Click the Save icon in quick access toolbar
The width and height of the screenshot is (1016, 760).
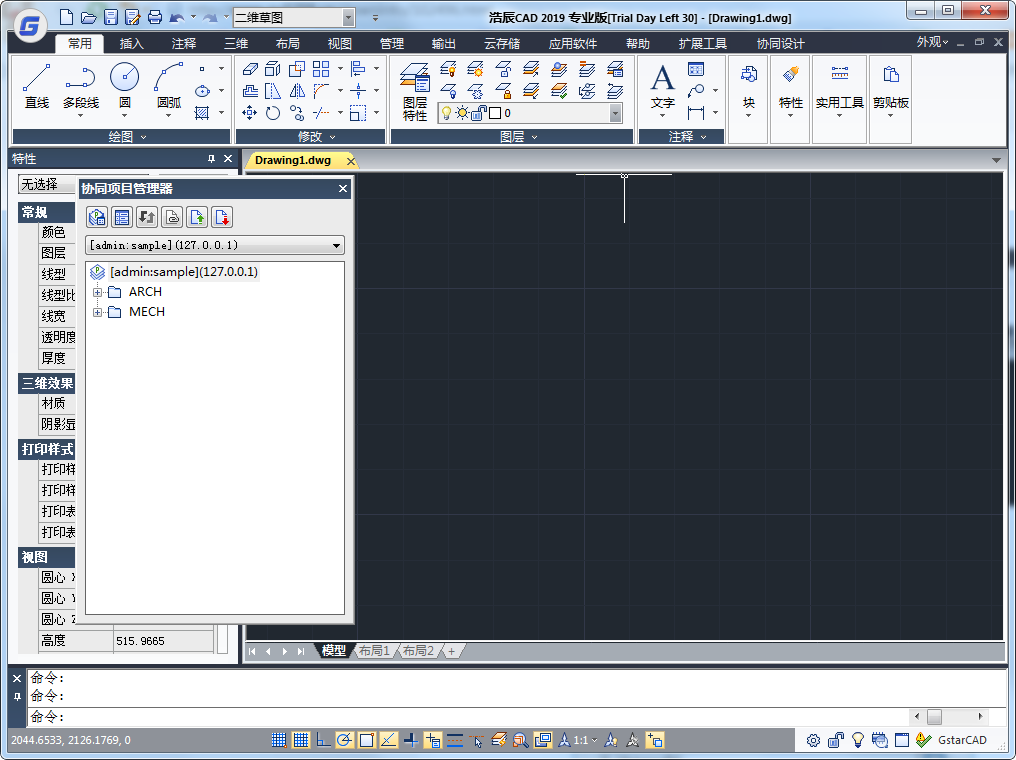[x=111, y=17]
